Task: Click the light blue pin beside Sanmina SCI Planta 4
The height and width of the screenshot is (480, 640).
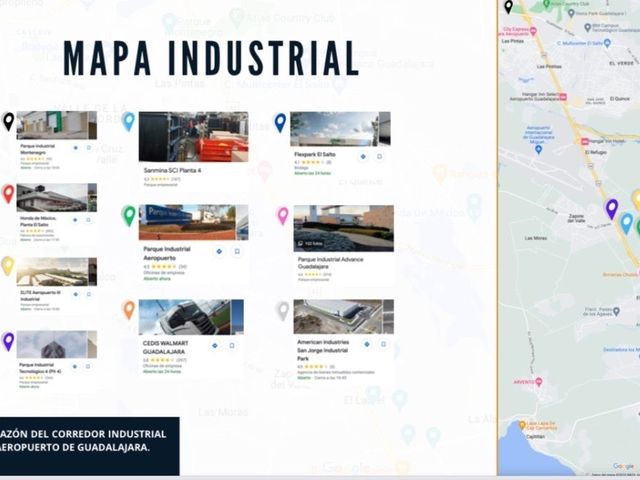Action: point(128,122)
